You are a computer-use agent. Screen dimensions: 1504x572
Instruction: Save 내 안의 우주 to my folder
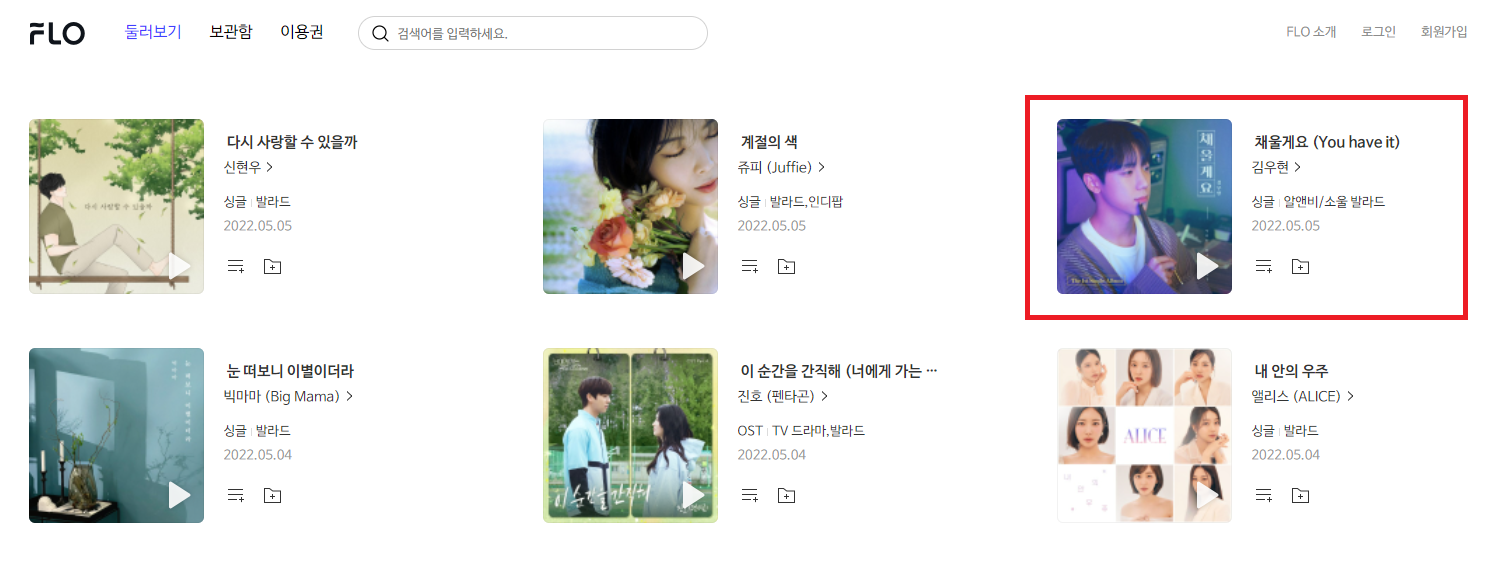click(x=1300, y=495)
